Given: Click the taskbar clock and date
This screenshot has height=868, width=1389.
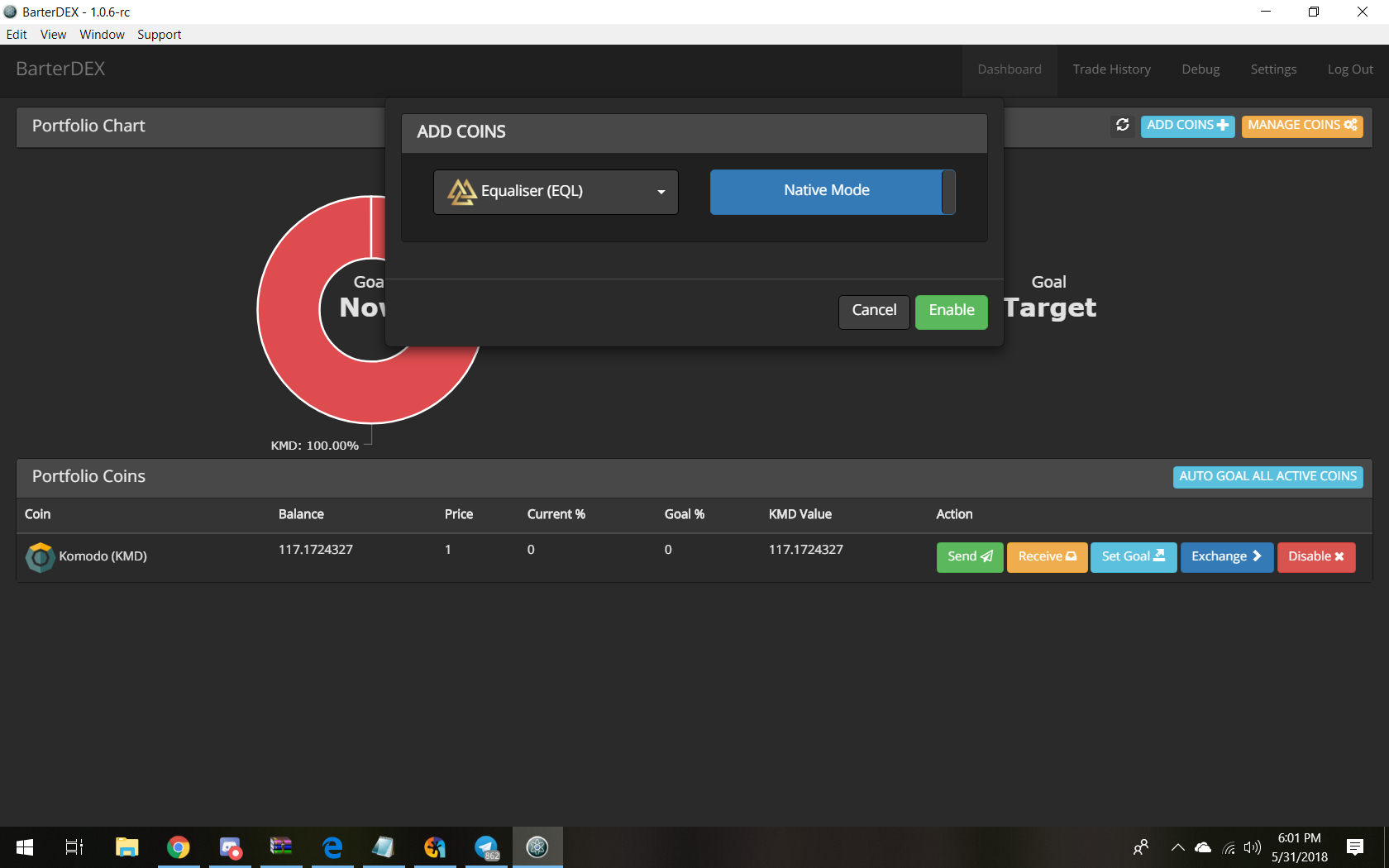Looking at the screenshot, I should pyautogui.click(x=1300, y=847).
